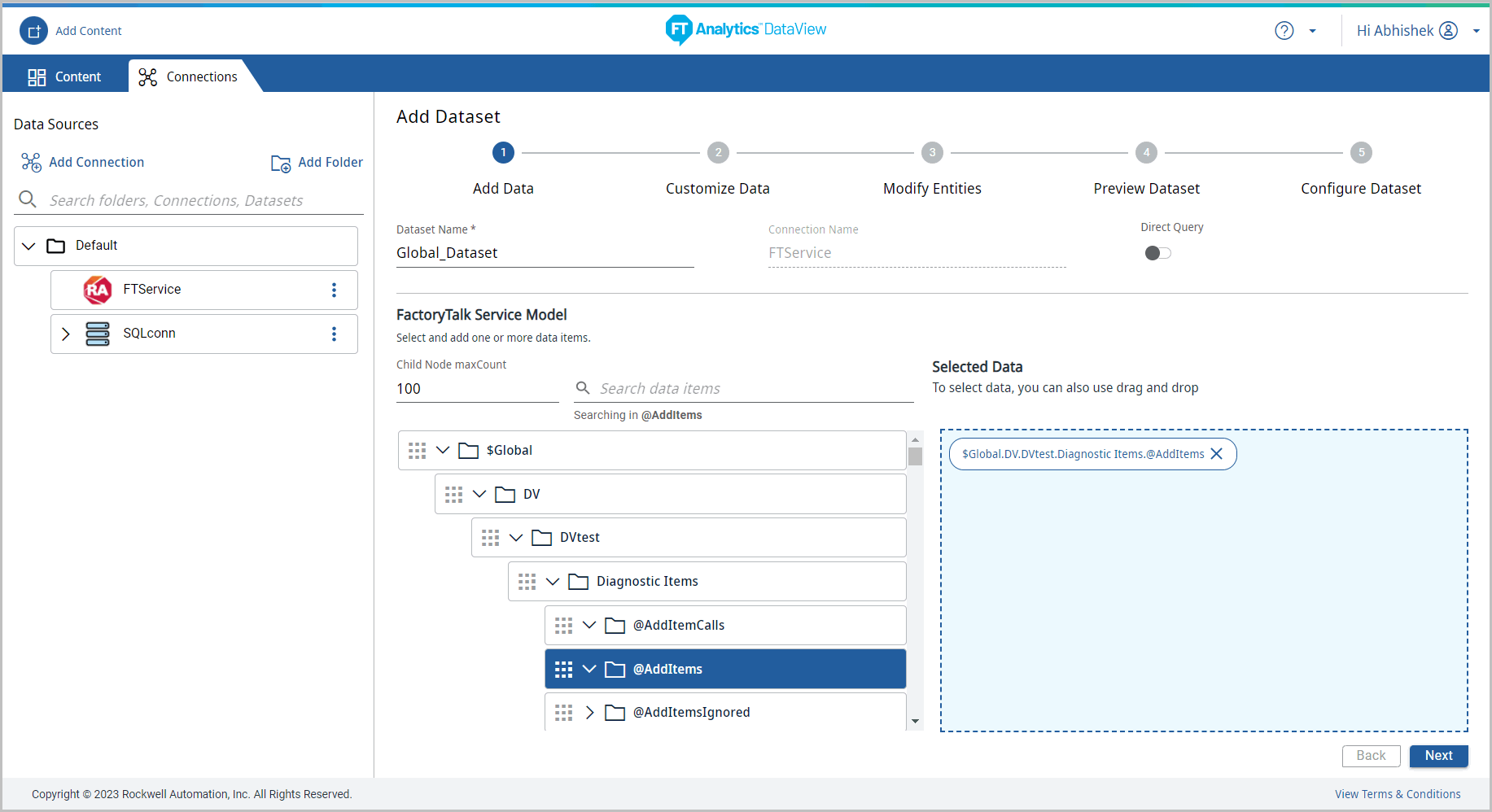1492x812 pixels.
Task: Open SQLconn three-dot options menu
Action: pos(334,334)
